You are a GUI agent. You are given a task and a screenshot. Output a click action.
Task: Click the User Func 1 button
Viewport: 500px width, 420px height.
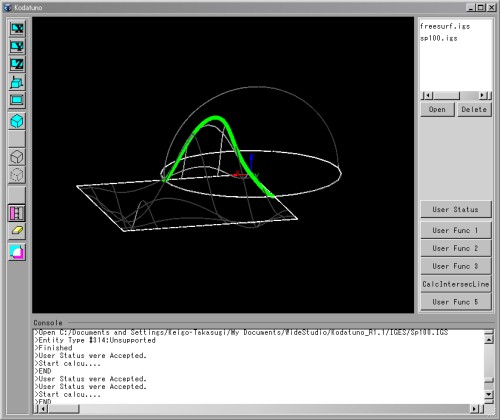[456, 230]
